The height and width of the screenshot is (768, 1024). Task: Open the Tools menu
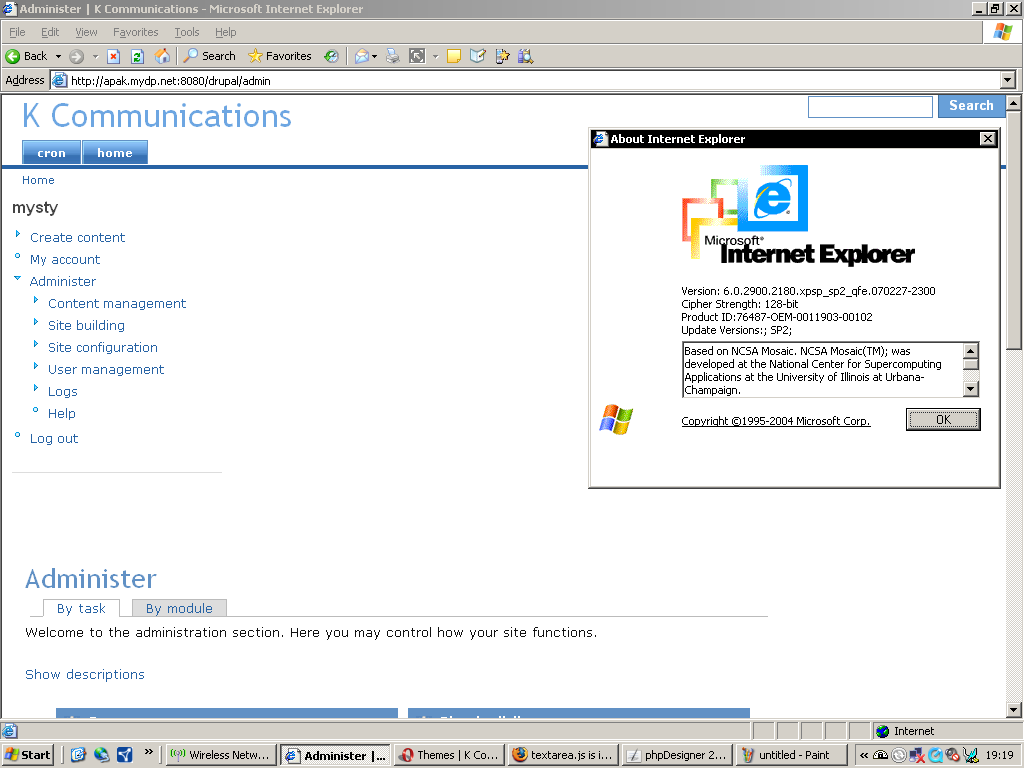click(187, 32)
